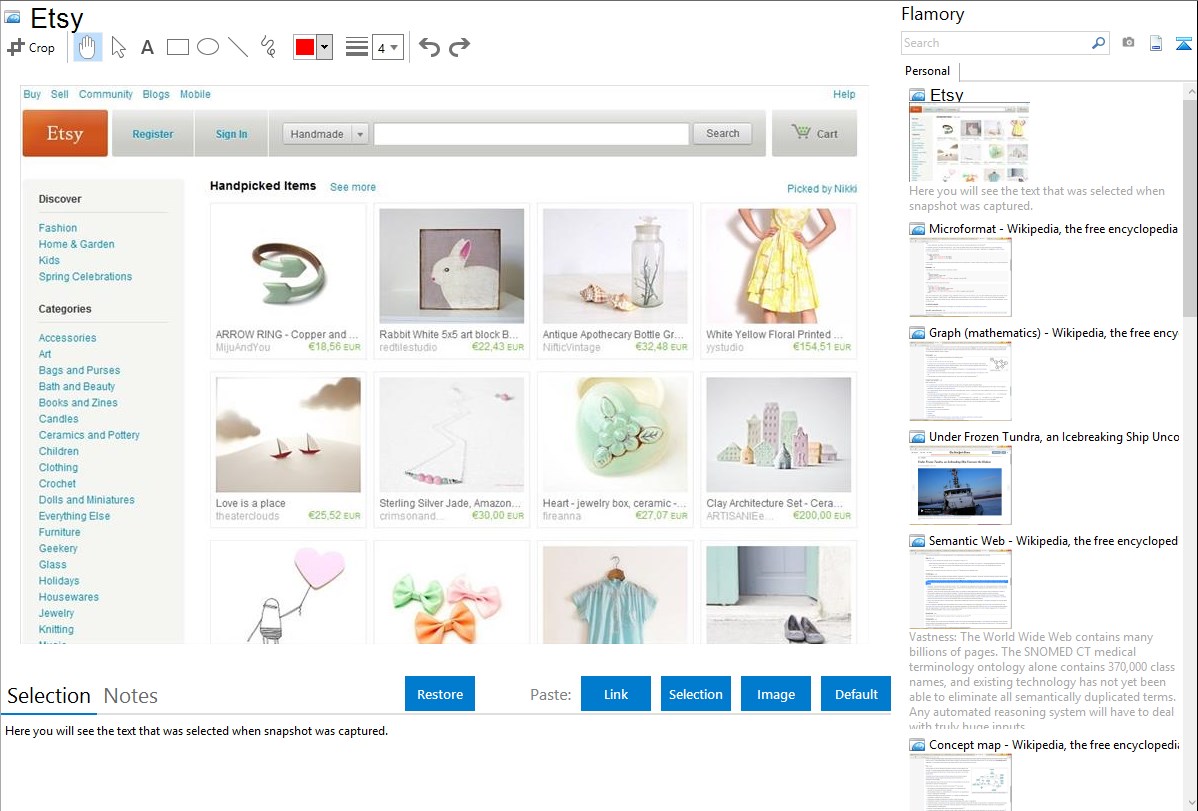Screen dimensions: 1198x811
Task: Open the Under Frozen Tundra ship thumbnail
Action: tap(960, 485)
